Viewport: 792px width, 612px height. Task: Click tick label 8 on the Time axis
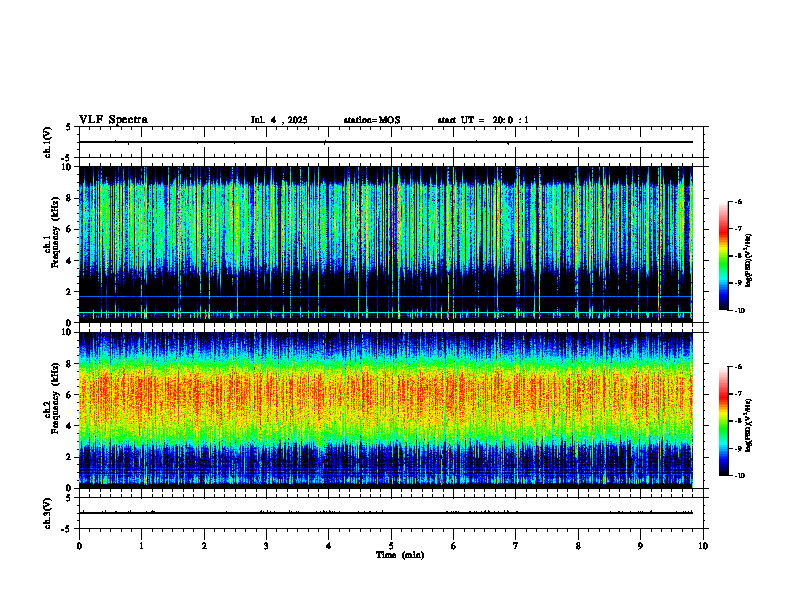[578, 546]
